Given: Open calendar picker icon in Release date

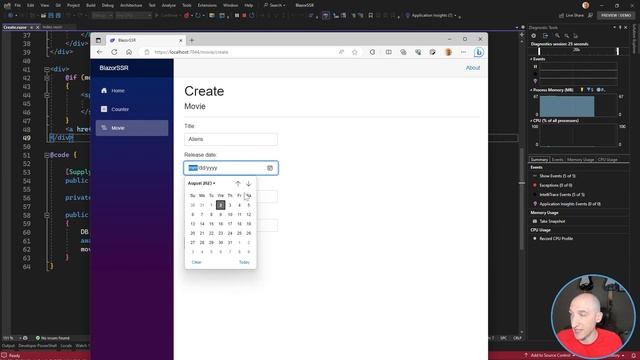Looking at the screenshot, I should (x=270, y=168).
